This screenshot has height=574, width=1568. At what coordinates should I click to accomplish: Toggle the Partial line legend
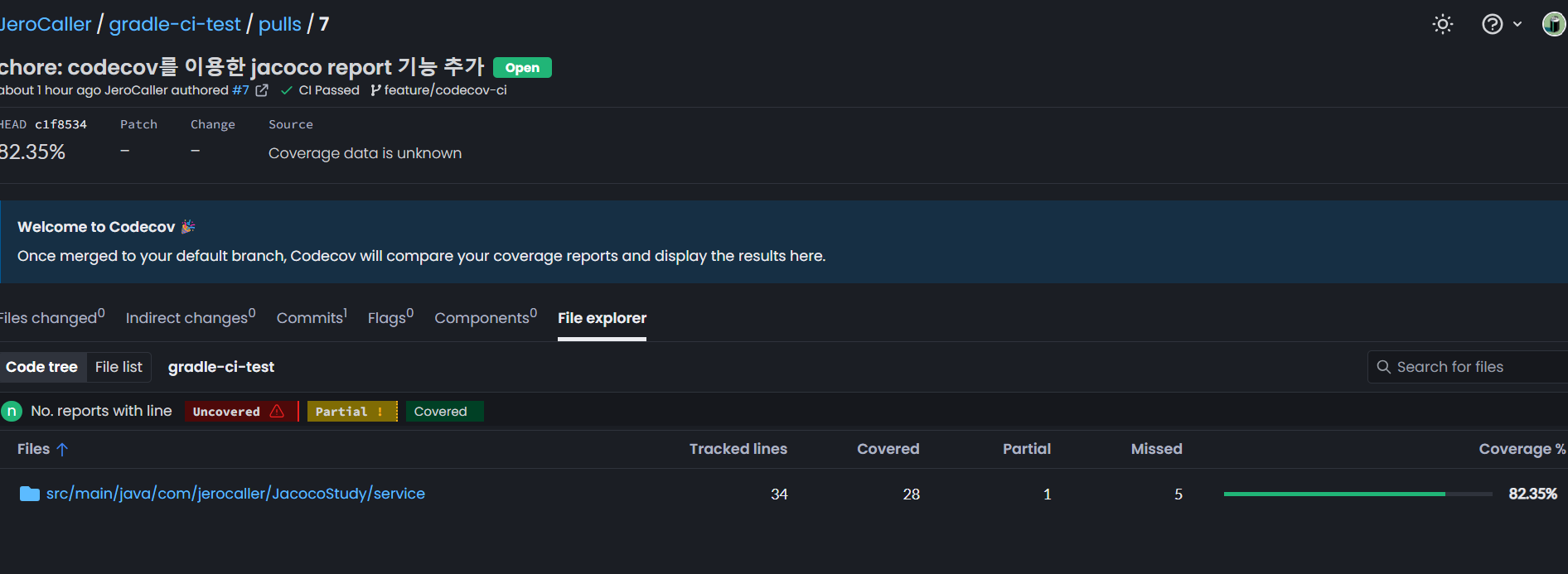pyautogui.click(x=351, y=412)
